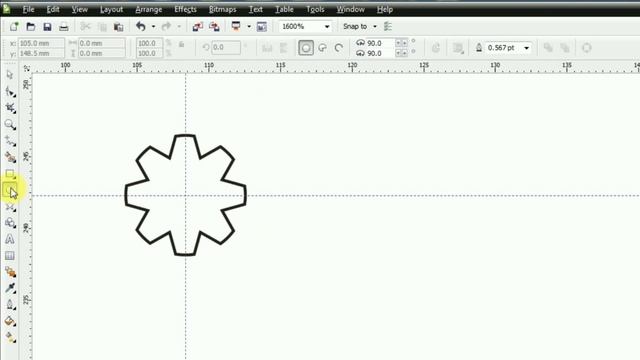Expand the undo history dropdown arrow
This screenshot has width=640, height=360.
tap(153, 27)
